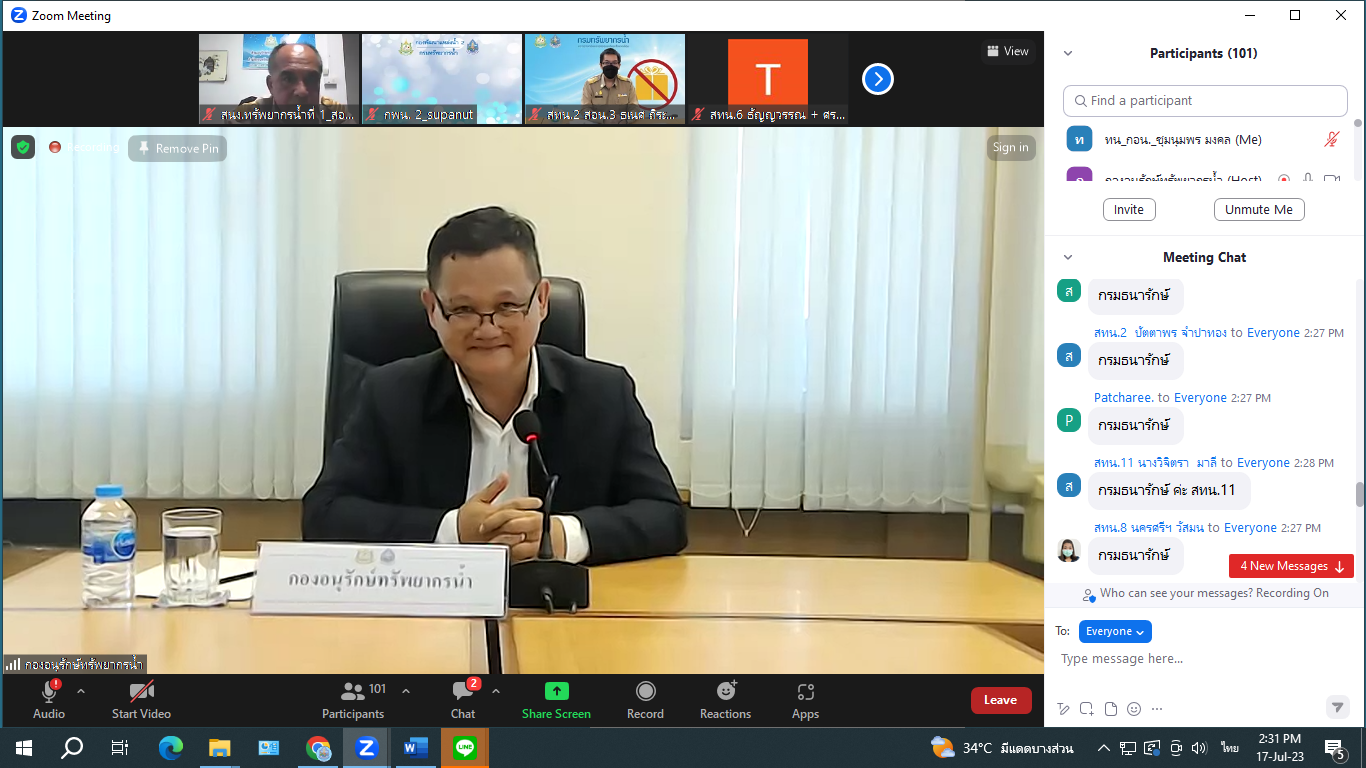Open the View layout menu
The image size is (1366, 768).
(1008, 51)
